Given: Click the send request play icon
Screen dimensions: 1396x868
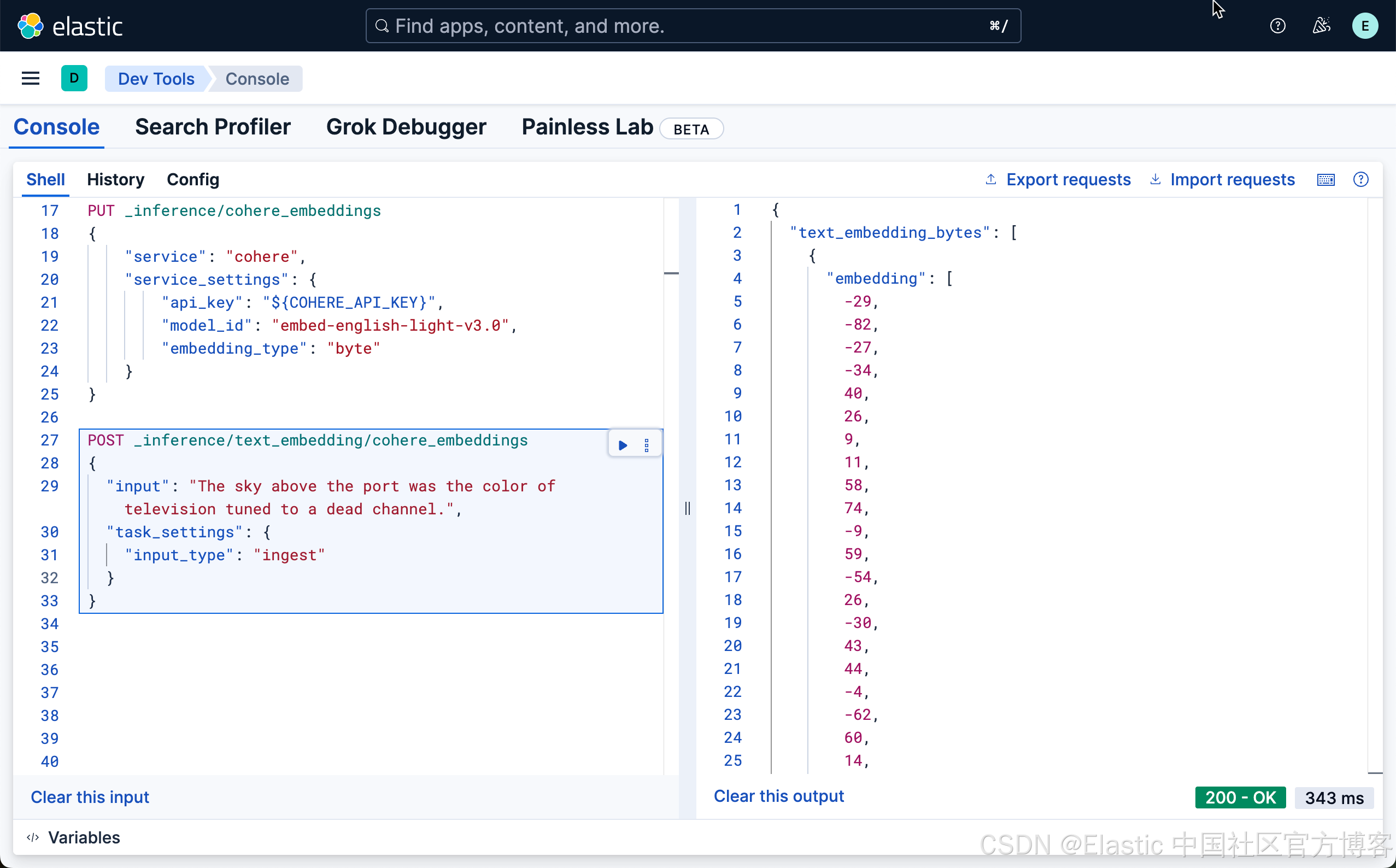Looking at the screenshot, I should point(623,445).
